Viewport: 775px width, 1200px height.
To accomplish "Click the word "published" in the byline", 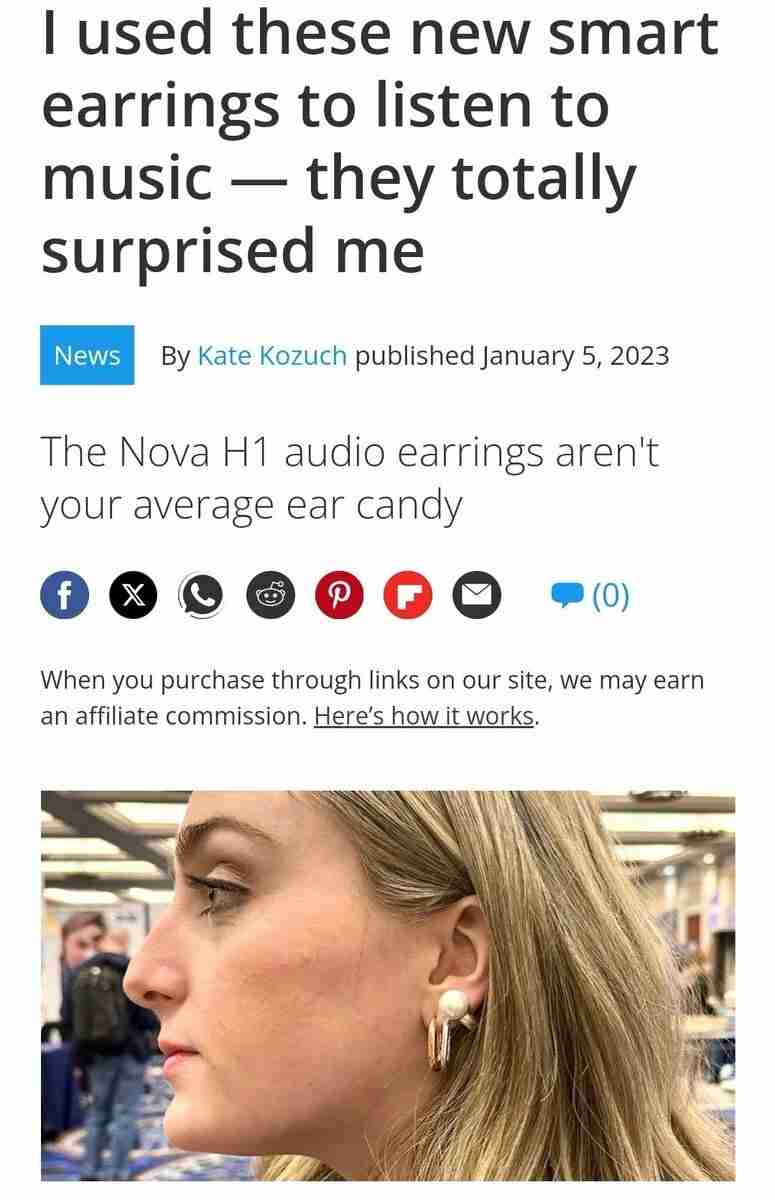I will pyautogui.click(x=414, y=355).
